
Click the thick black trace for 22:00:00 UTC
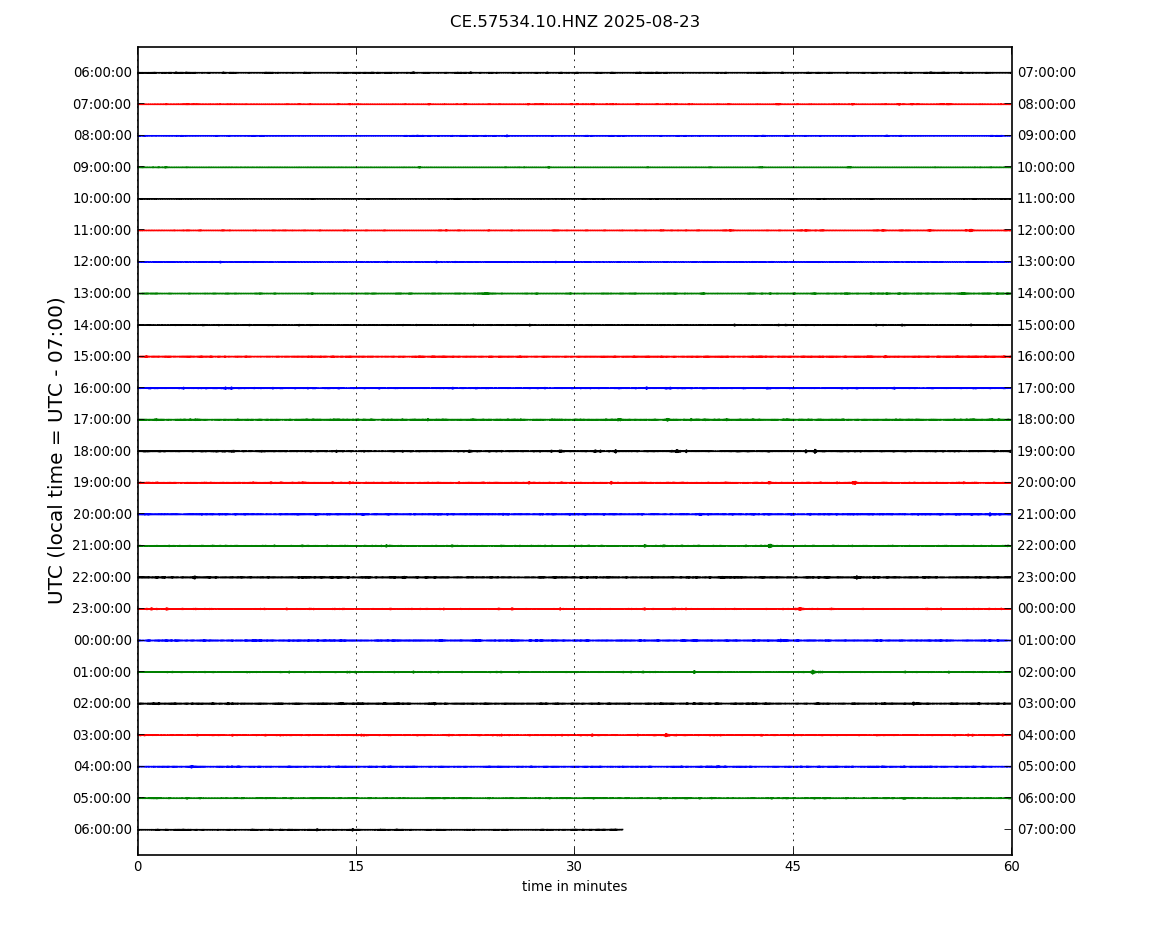click(574, 577)
